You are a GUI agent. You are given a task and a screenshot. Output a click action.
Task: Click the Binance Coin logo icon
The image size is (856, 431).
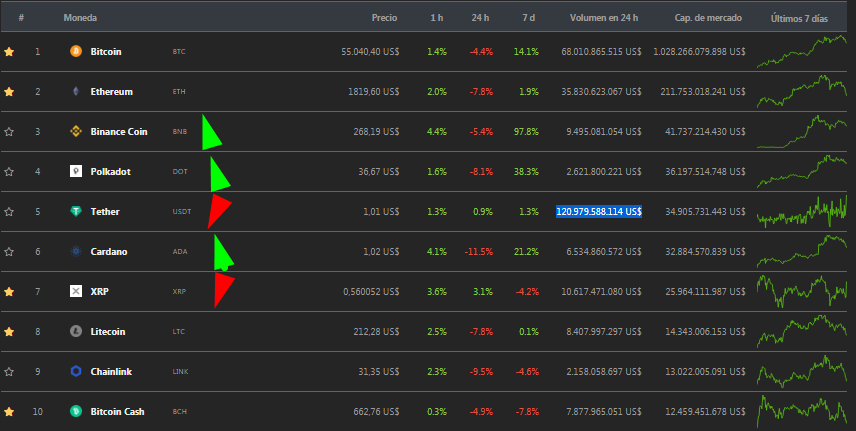click(x=76, y=131)
